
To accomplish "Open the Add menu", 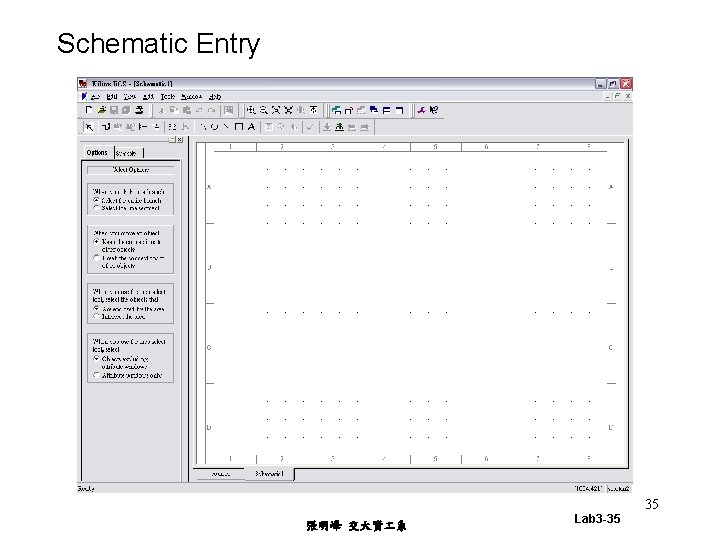I will pyautogui.click(x=148, y=96).
